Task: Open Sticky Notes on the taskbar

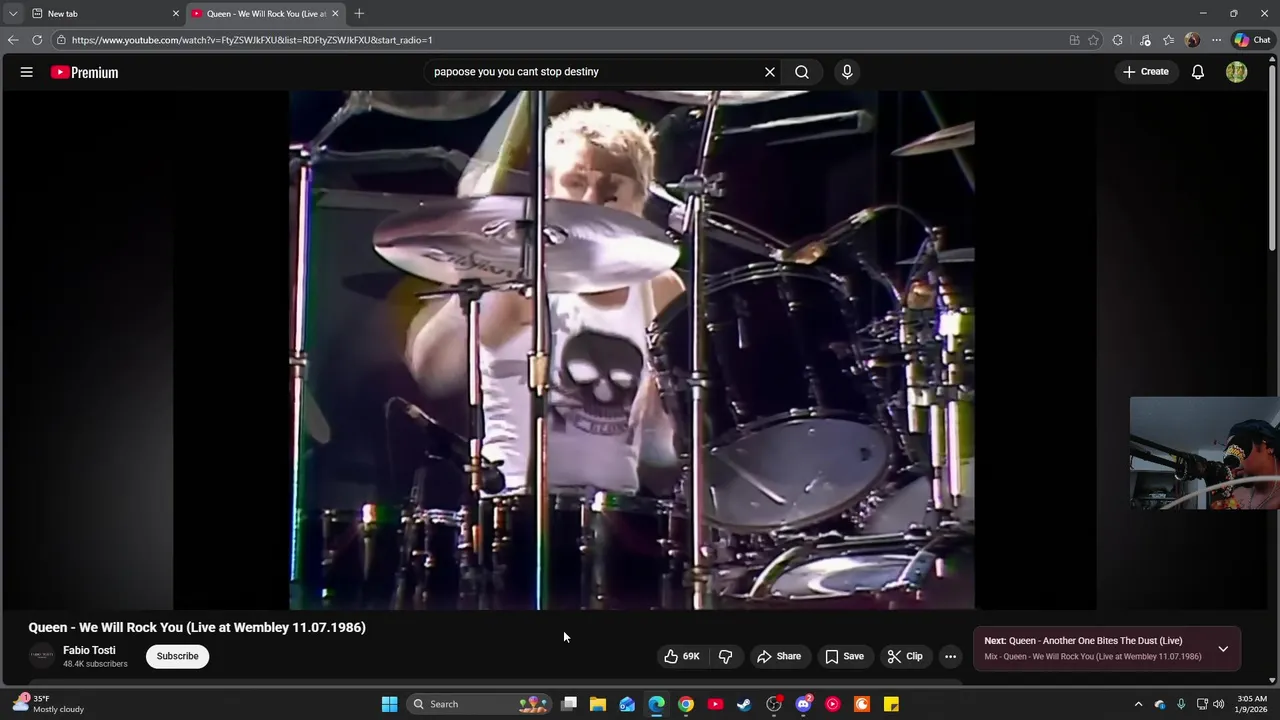Action: pos(891,704)
